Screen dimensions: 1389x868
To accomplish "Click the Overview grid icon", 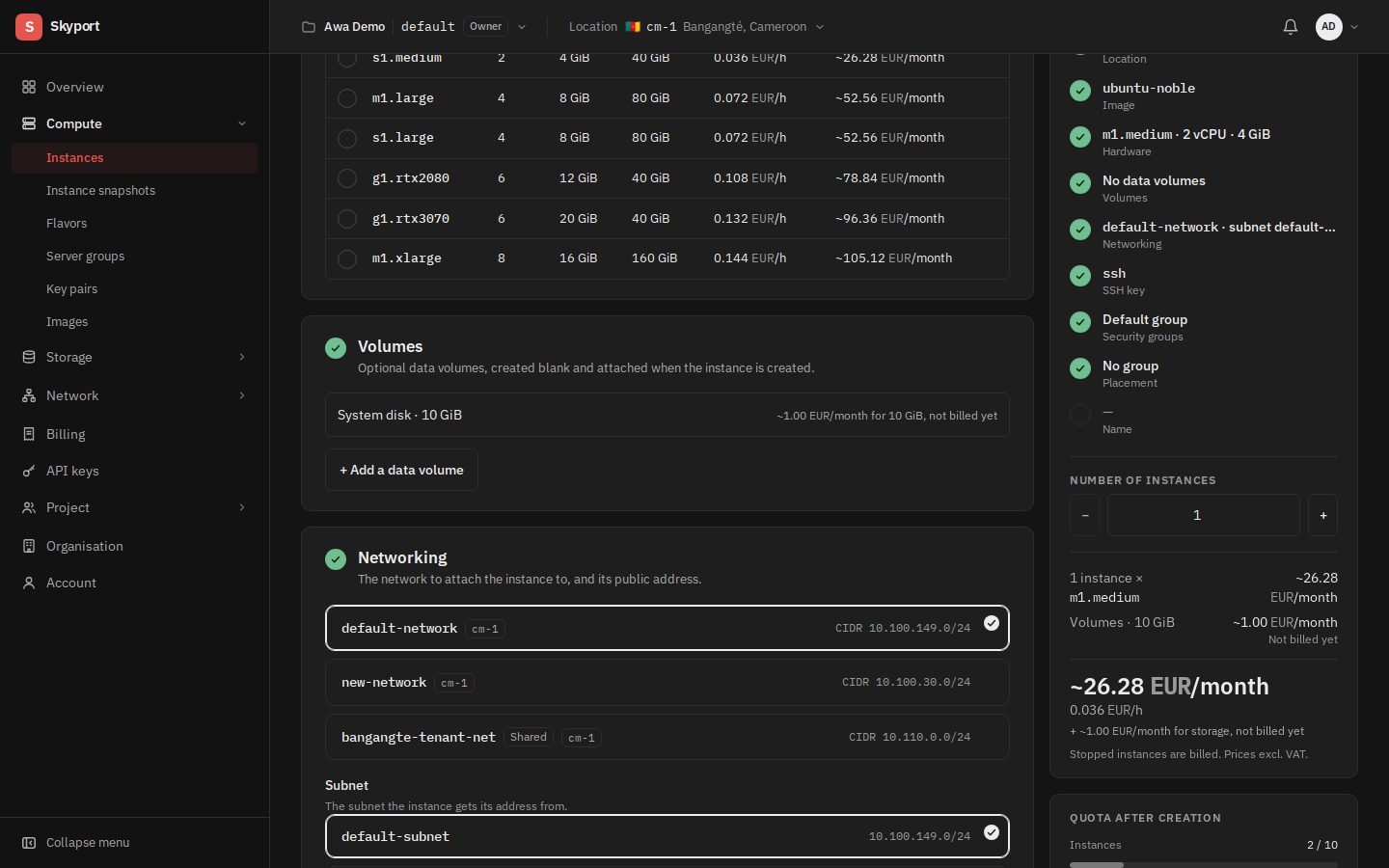I will coord(29,87).
